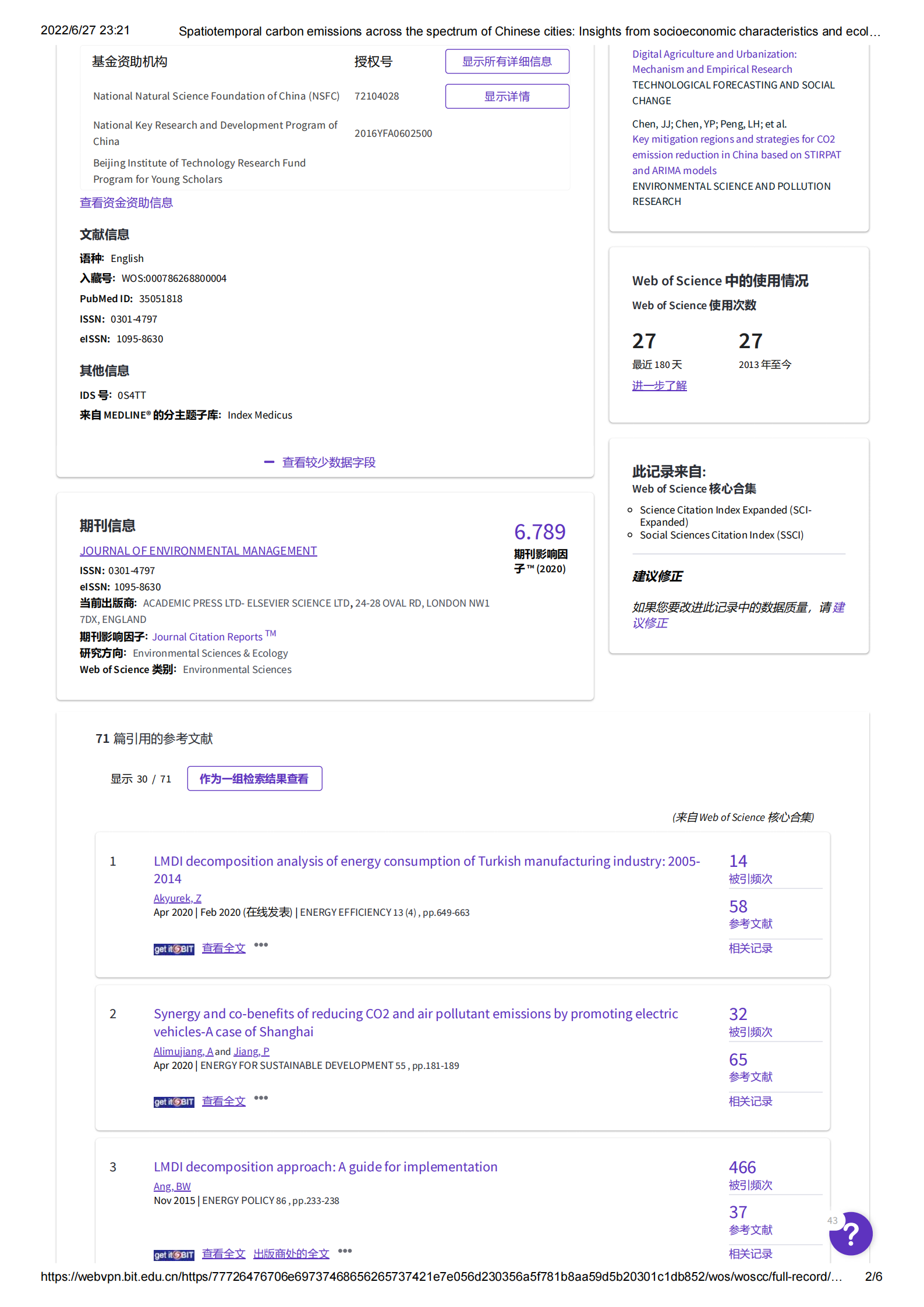Open 查看资金资助信息 link
Image resolution: width=924 pixels, height=1307 pixels.
tap(126, 203)
